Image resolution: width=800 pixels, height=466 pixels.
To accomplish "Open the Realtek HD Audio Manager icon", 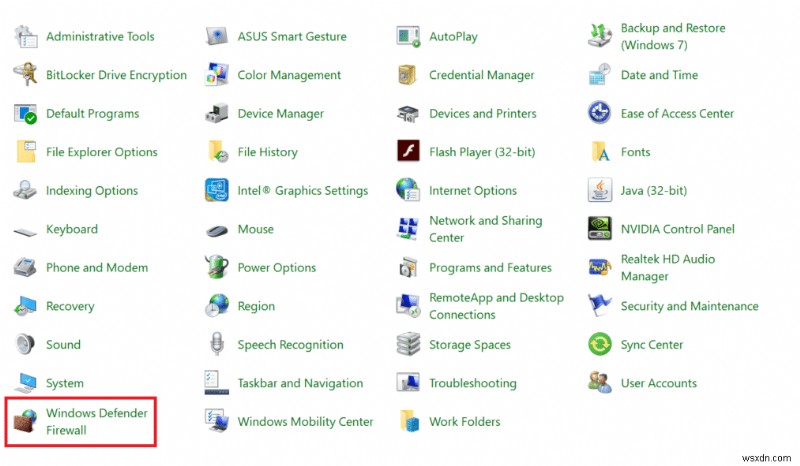I will pos(600,268).
